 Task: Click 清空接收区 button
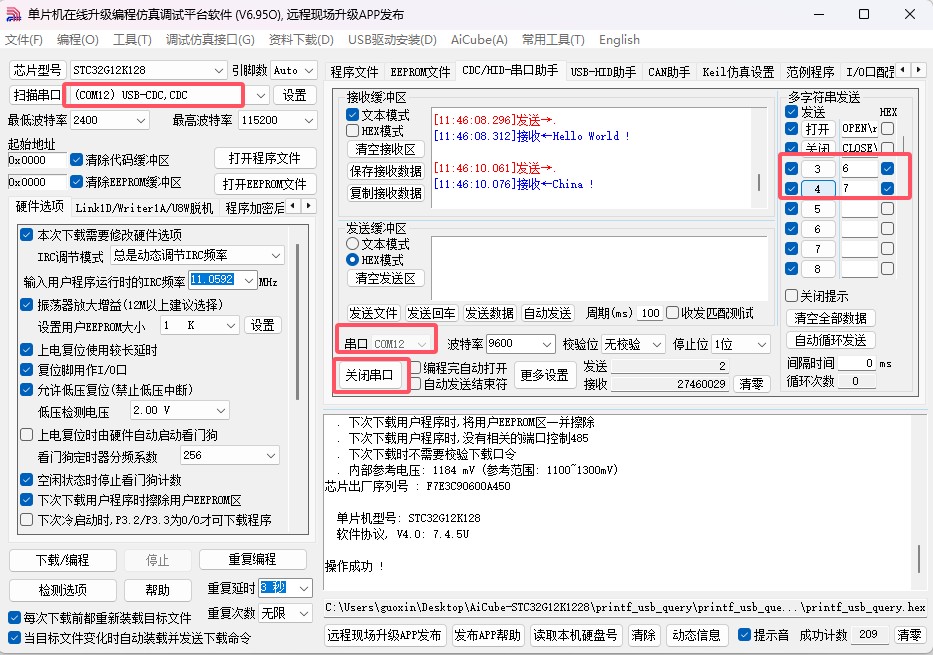[x=386, y=149]
